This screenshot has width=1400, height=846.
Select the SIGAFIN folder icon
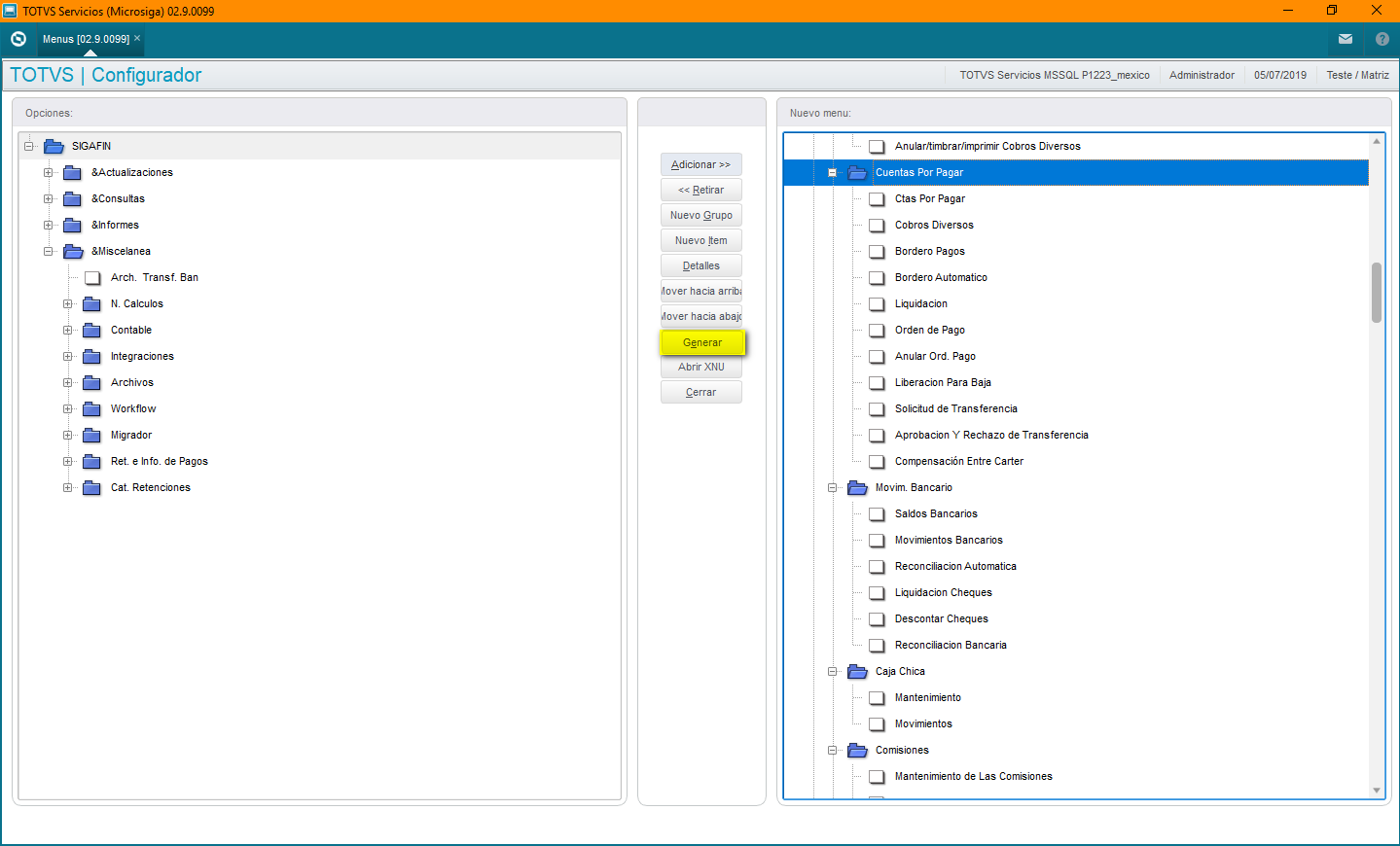54,146
